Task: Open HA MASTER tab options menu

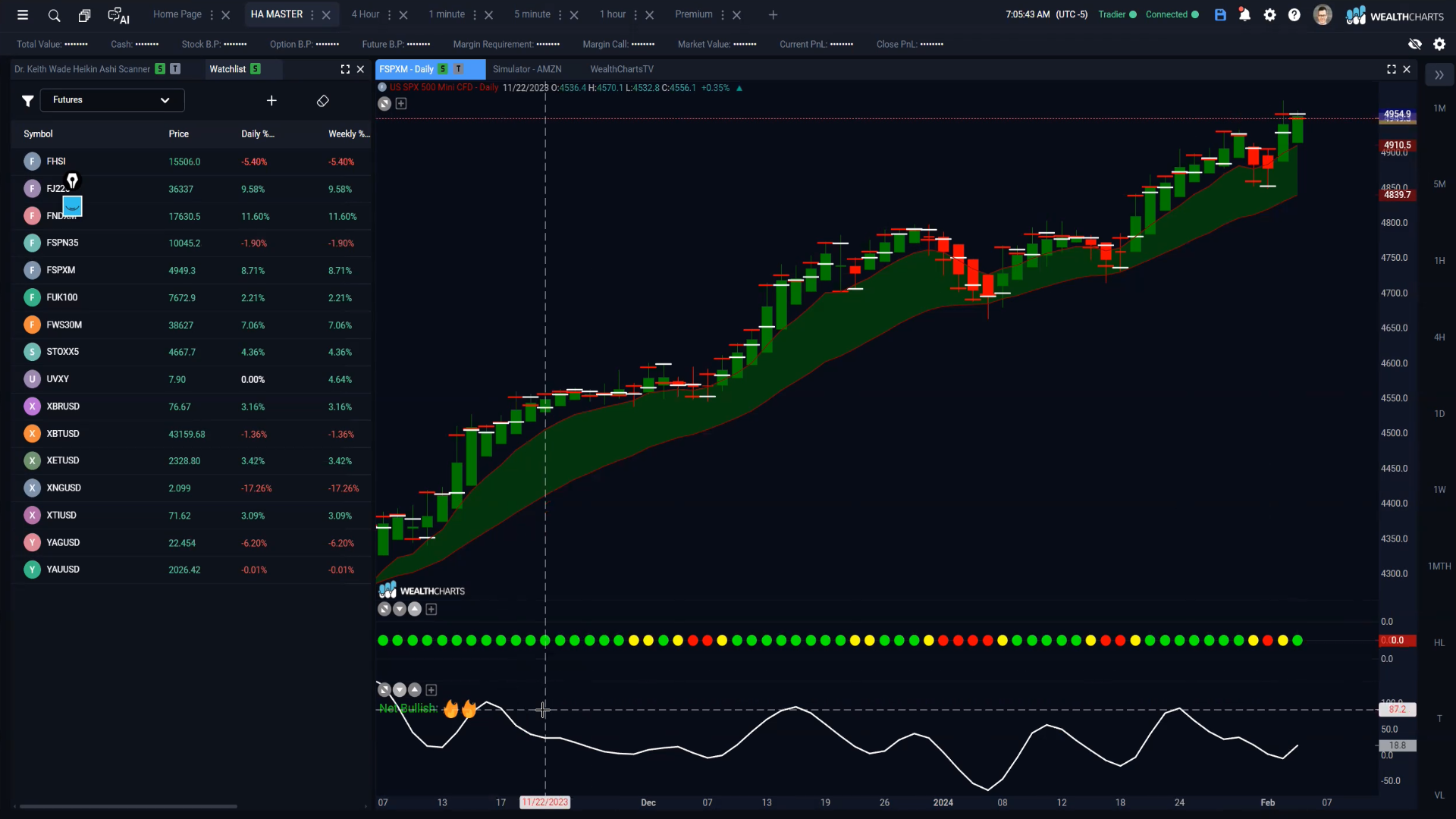Action: [x=312, y=15]
